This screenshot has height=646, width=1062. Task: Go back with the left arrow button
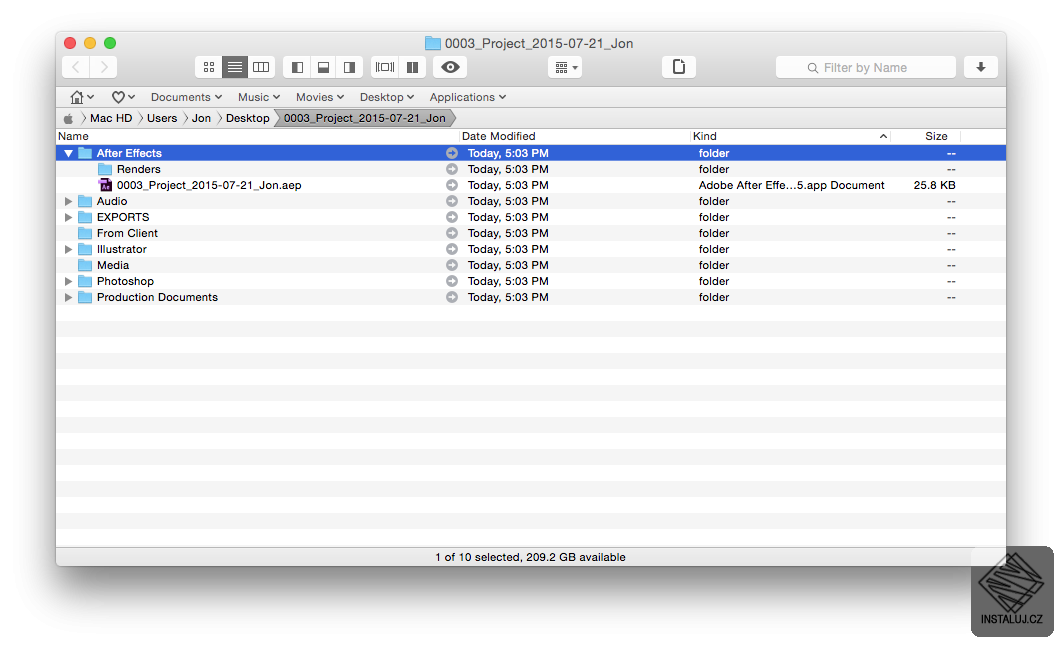pyautogui.click(x=76, y=67)
